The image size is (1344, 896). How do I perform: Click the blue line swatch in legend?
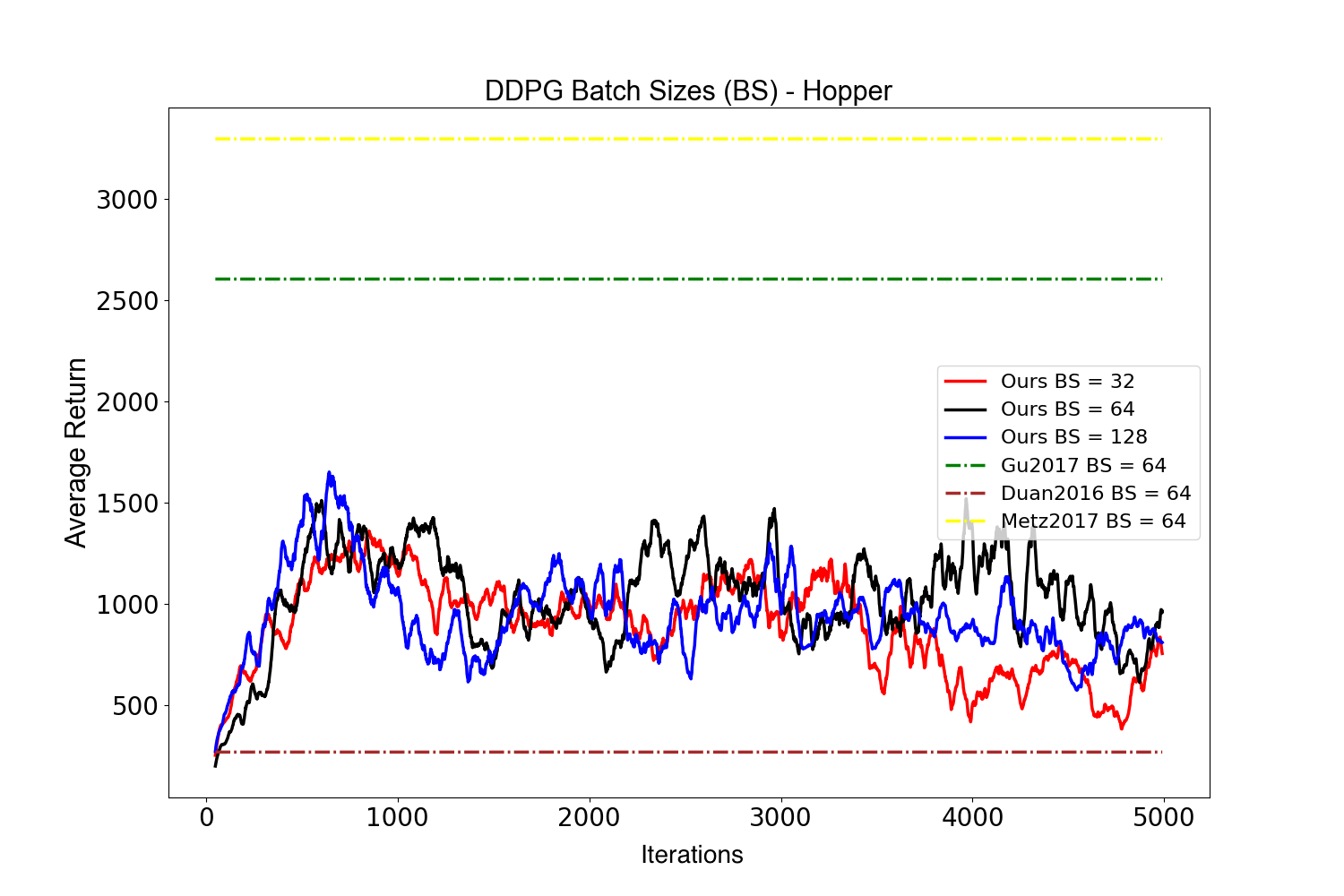(x=966, y=437)
